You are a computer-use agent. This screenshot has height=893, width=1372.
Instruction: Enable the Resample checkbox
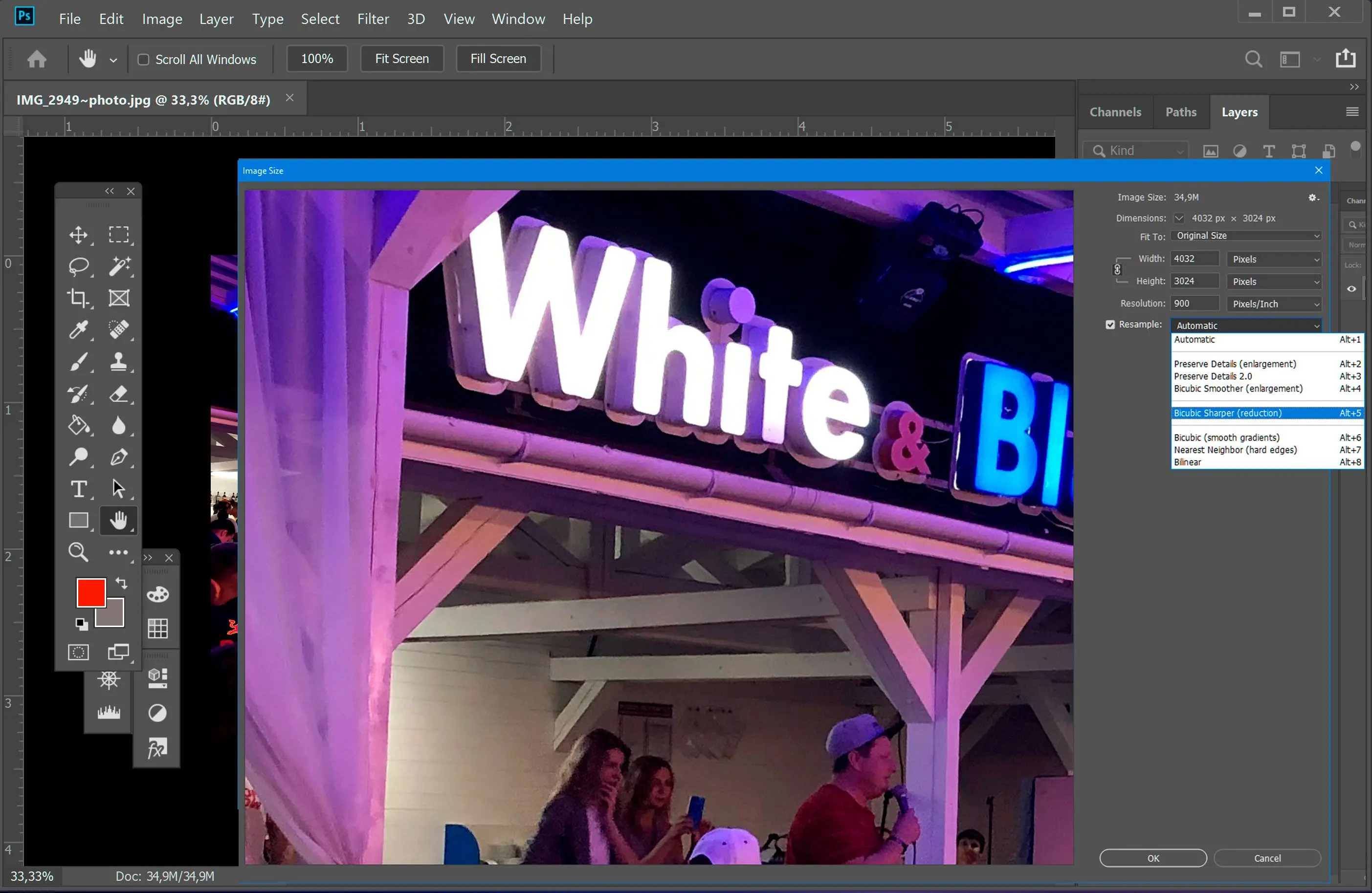pos(1109,324)
